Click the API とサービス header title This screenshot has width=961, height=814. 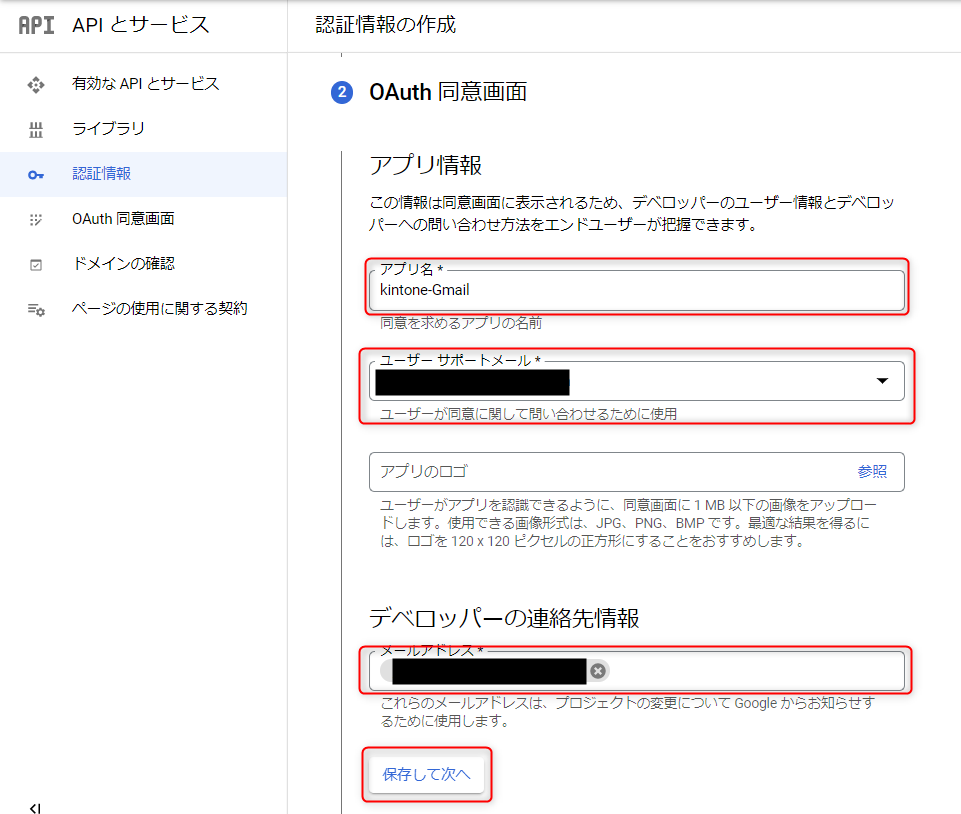click(141, 26)
